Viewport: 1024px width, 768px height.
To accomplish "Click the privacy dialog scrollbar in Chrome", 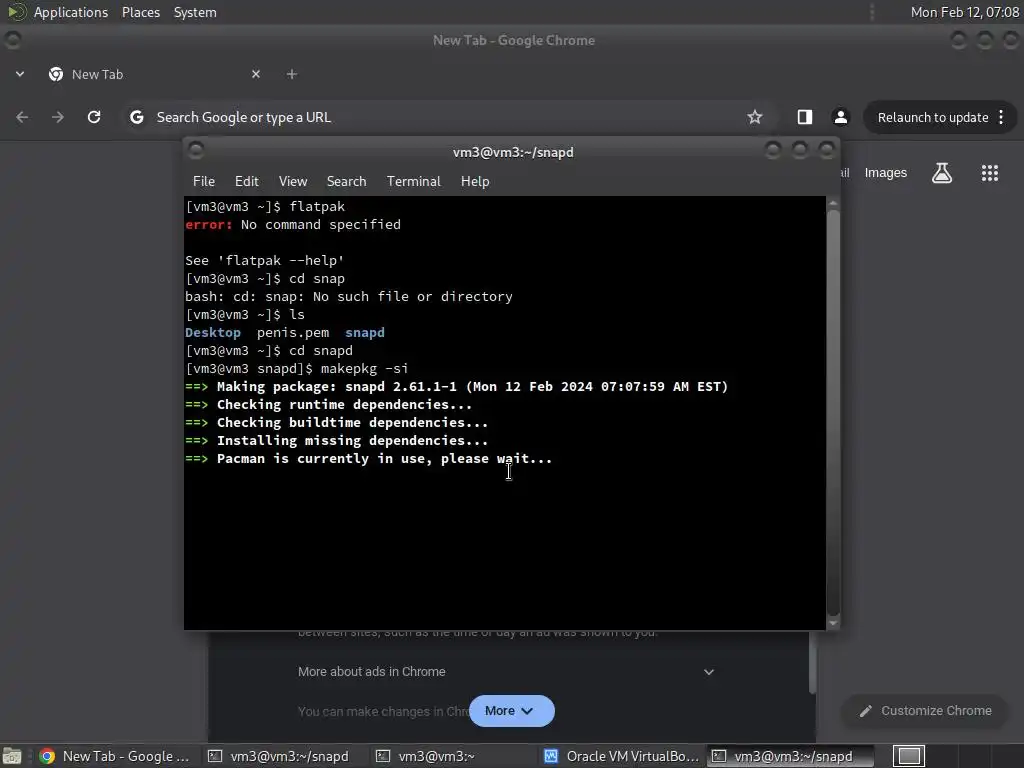I will [x=812, y=663].
